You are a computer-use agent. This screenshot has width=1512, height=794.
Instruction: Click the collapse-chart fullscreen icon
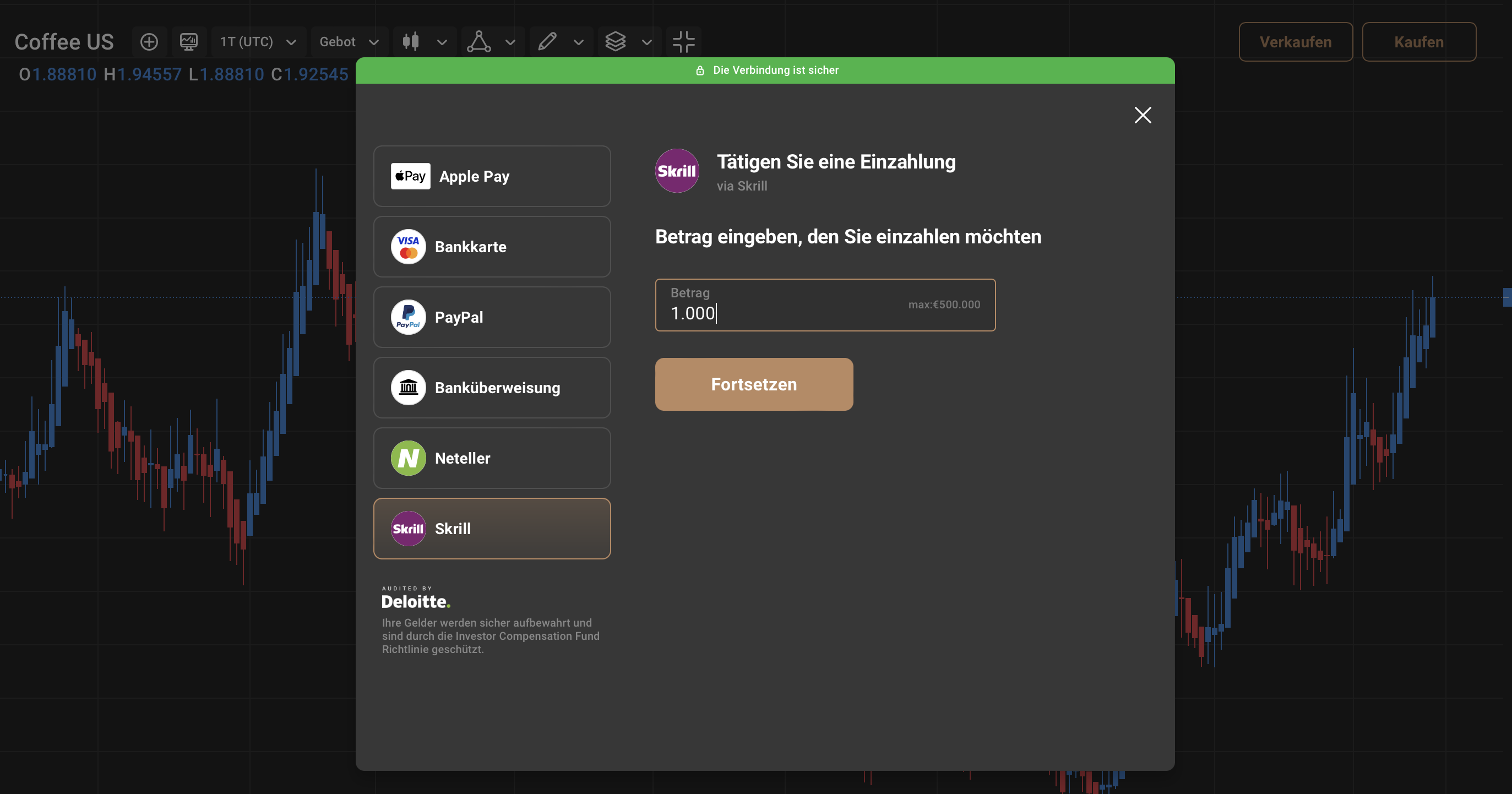pyautogui.click(x=684, y=42)
